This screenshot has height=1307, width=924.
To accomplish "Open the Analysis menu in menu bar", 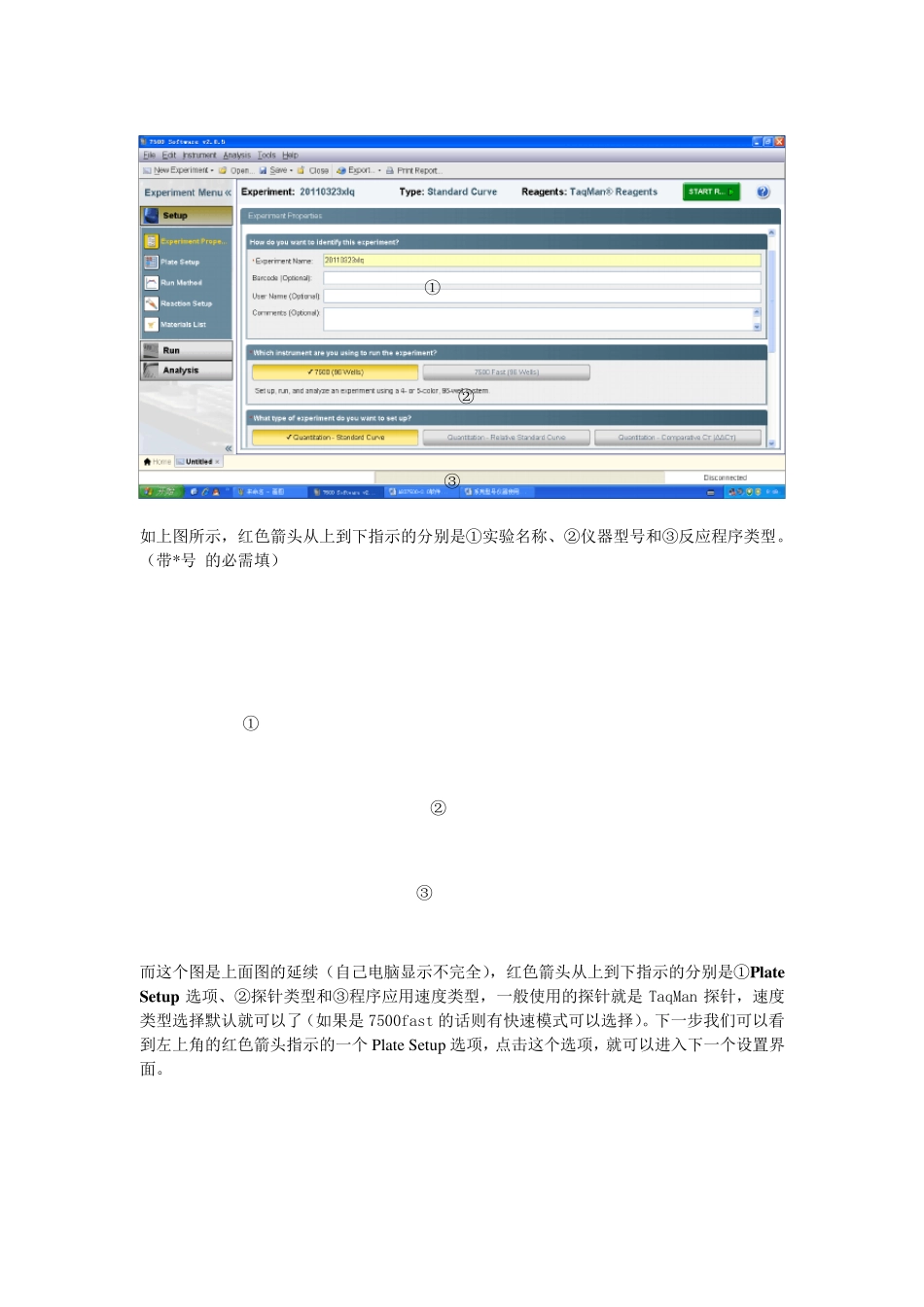I will pyautogui.click(x=236, y=155).
